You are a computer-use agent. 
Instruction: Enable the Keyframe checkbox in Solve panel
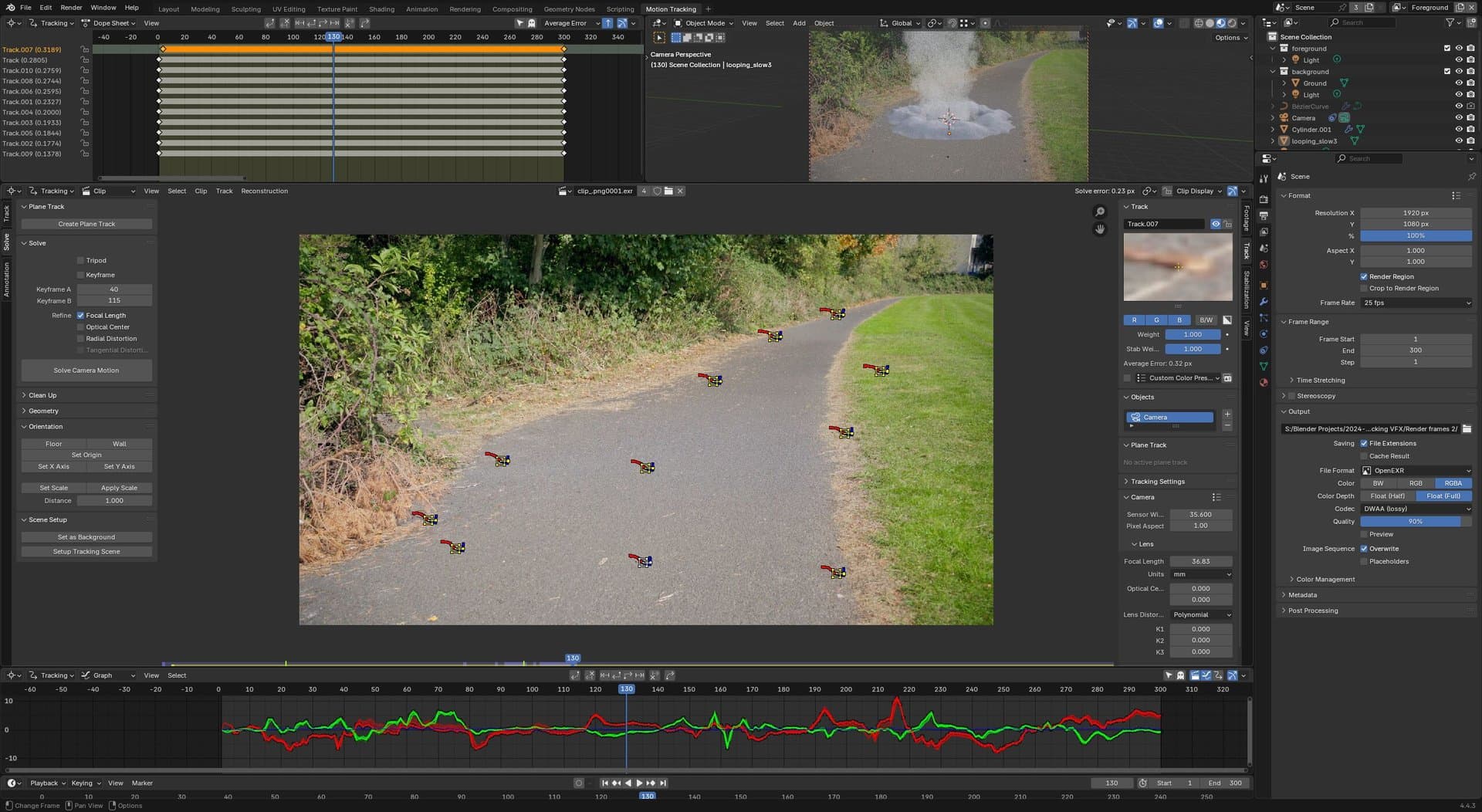click(x=80, y=275)
